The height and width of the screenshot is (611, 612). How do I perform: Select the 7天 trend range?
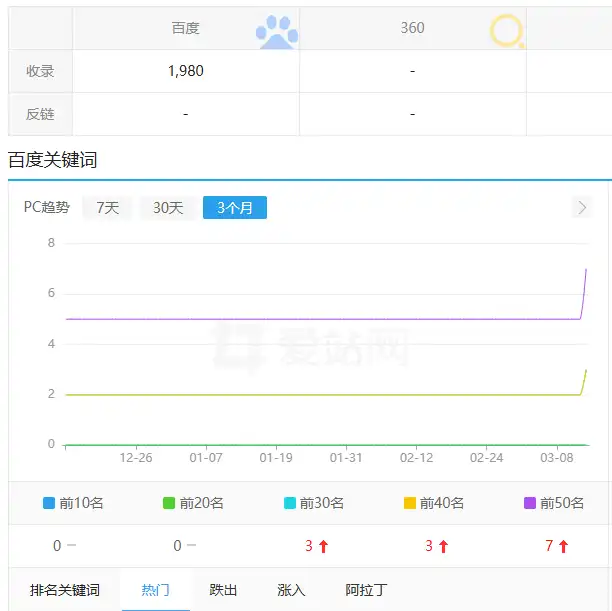coord(107,208)
